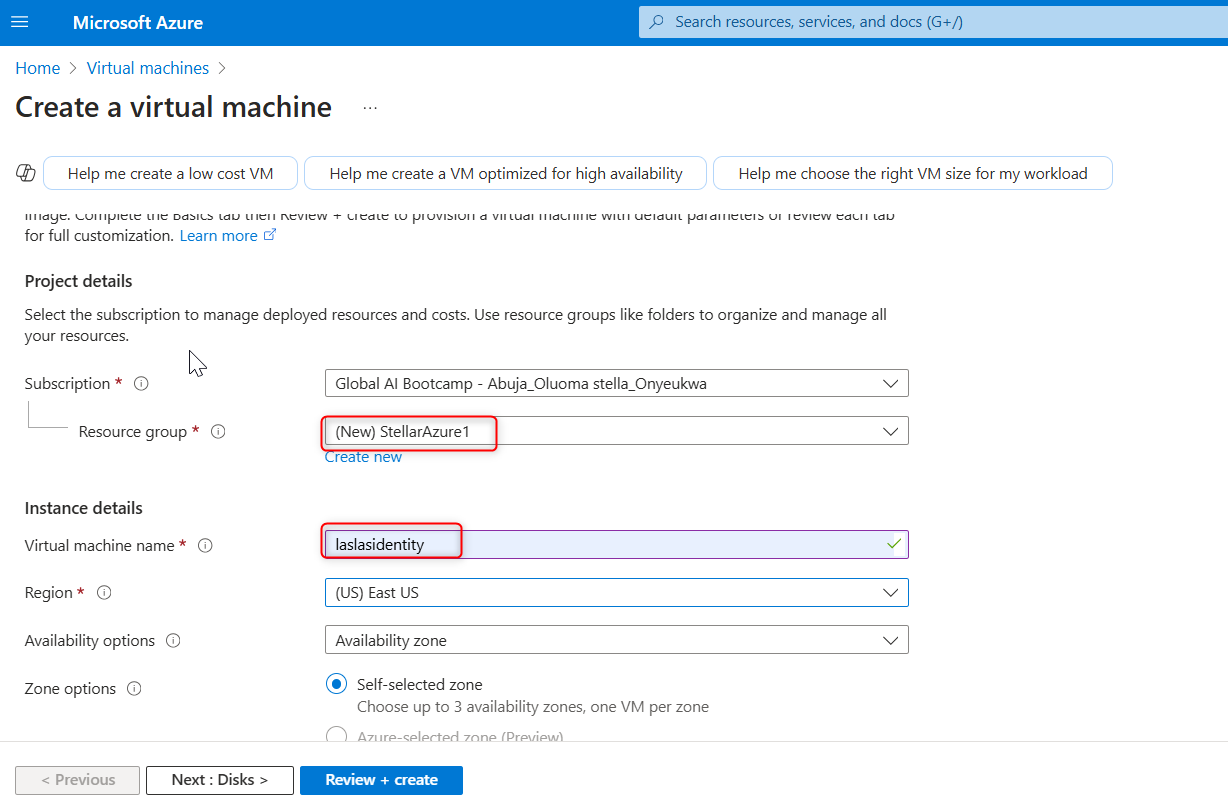Click Help me create a low cost VM
The height and width of the screenshot is (812, 1228).
(171, 173)
